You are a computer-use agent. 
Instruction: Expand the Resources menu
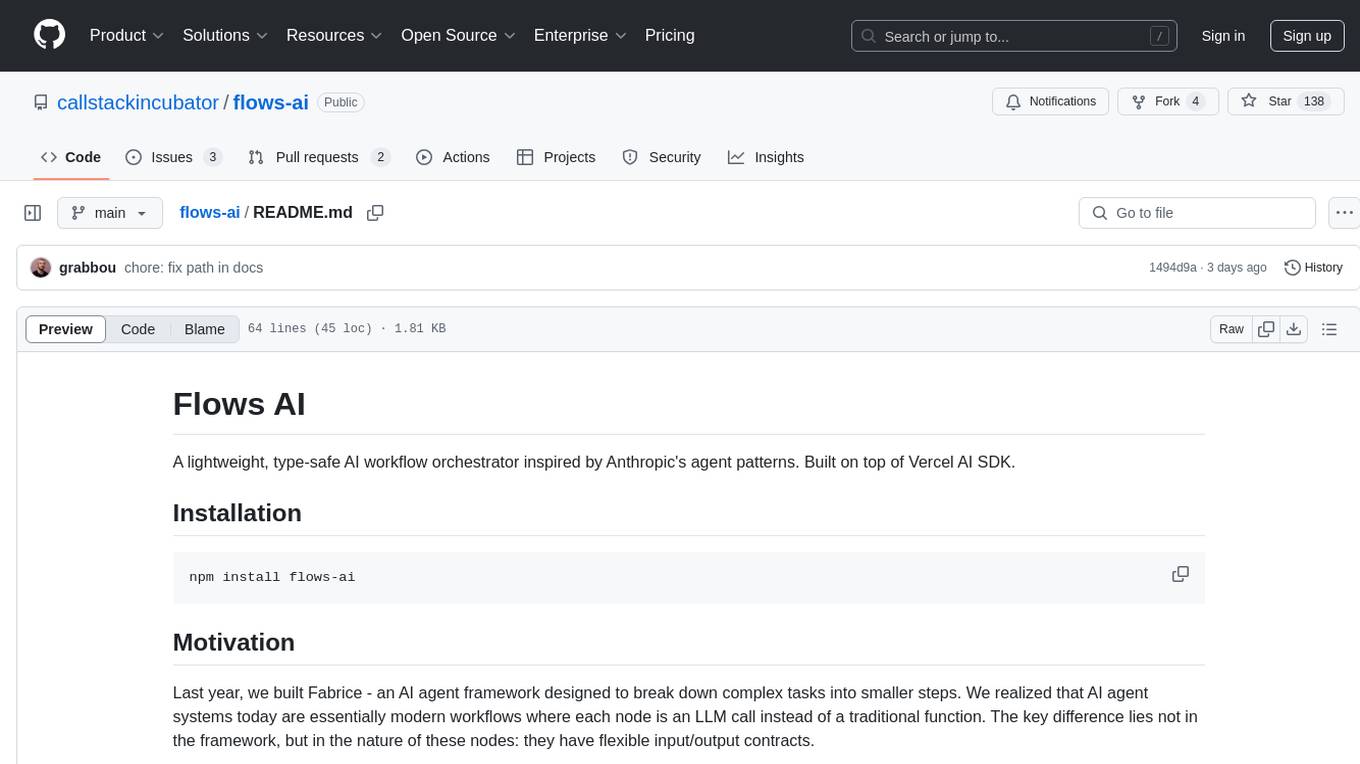point(334,35)
